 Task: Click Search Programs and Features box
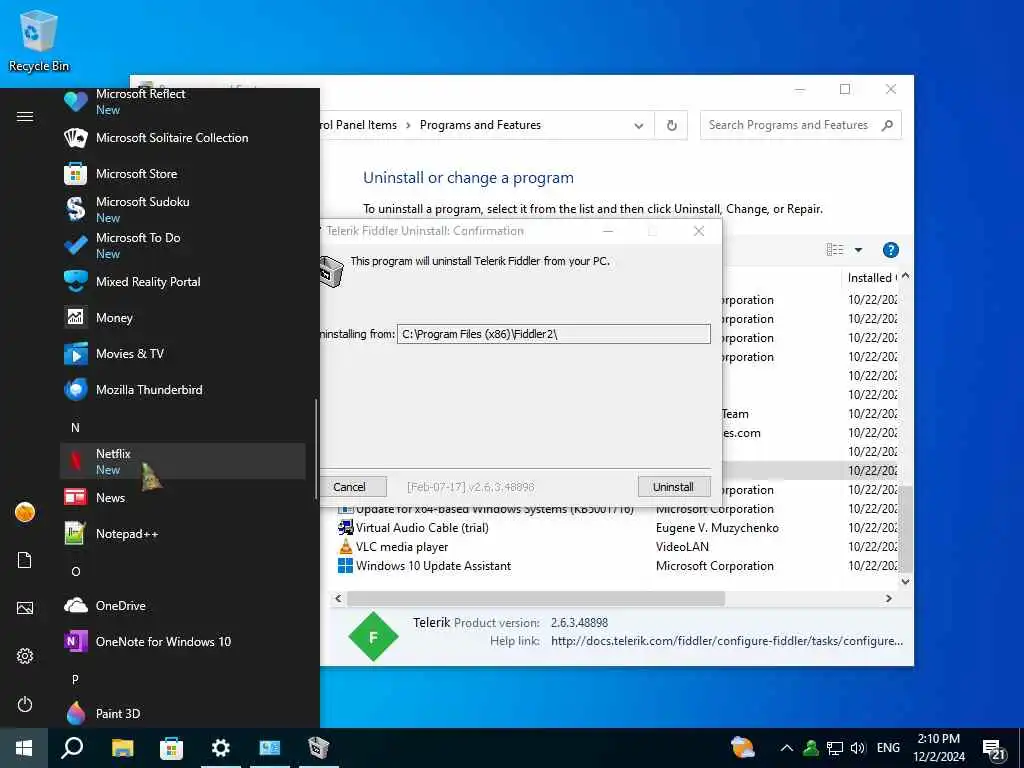pyautogui.click(x=801, y=125)
